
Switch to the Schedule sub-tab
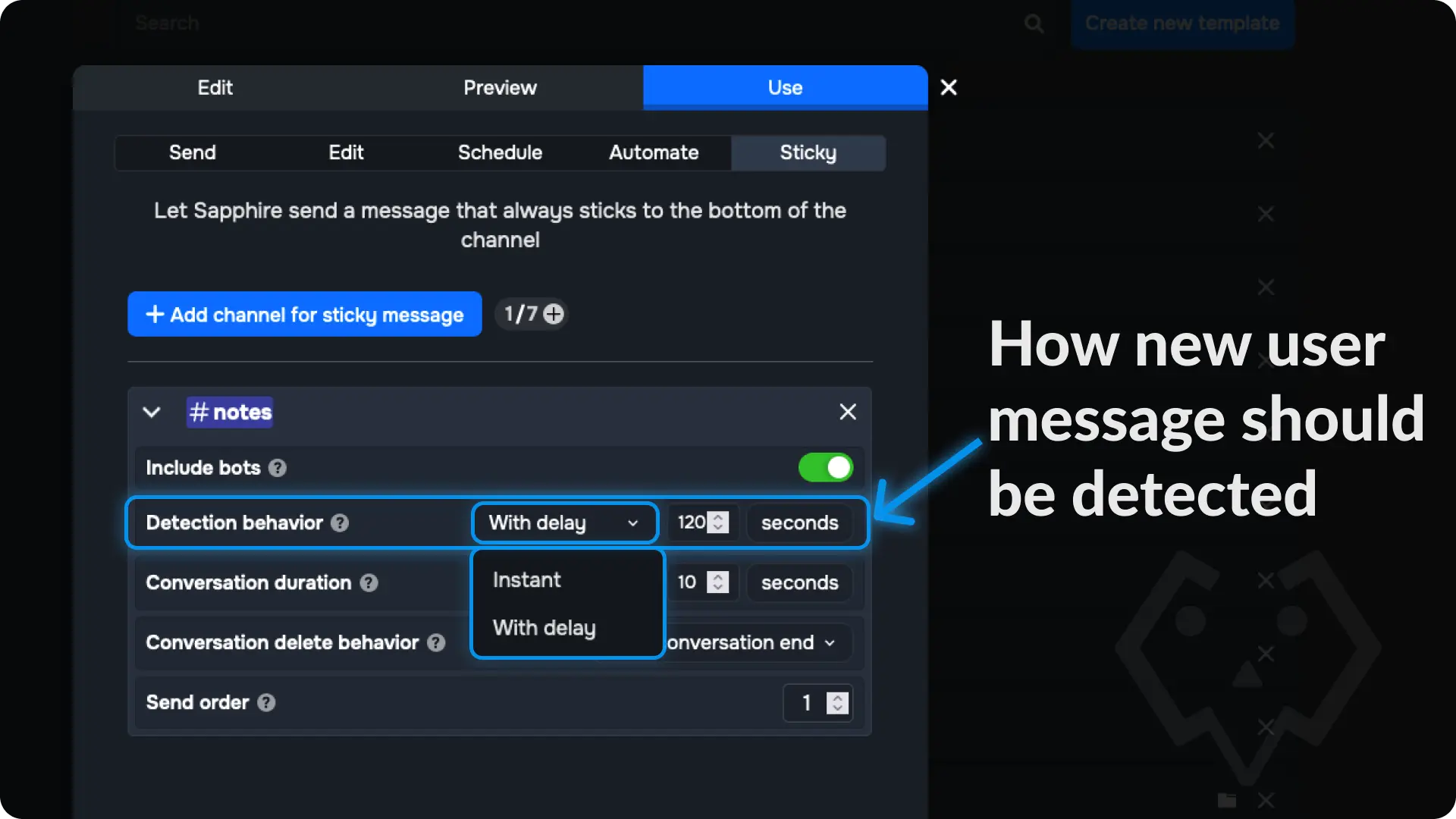click(500, 152)
